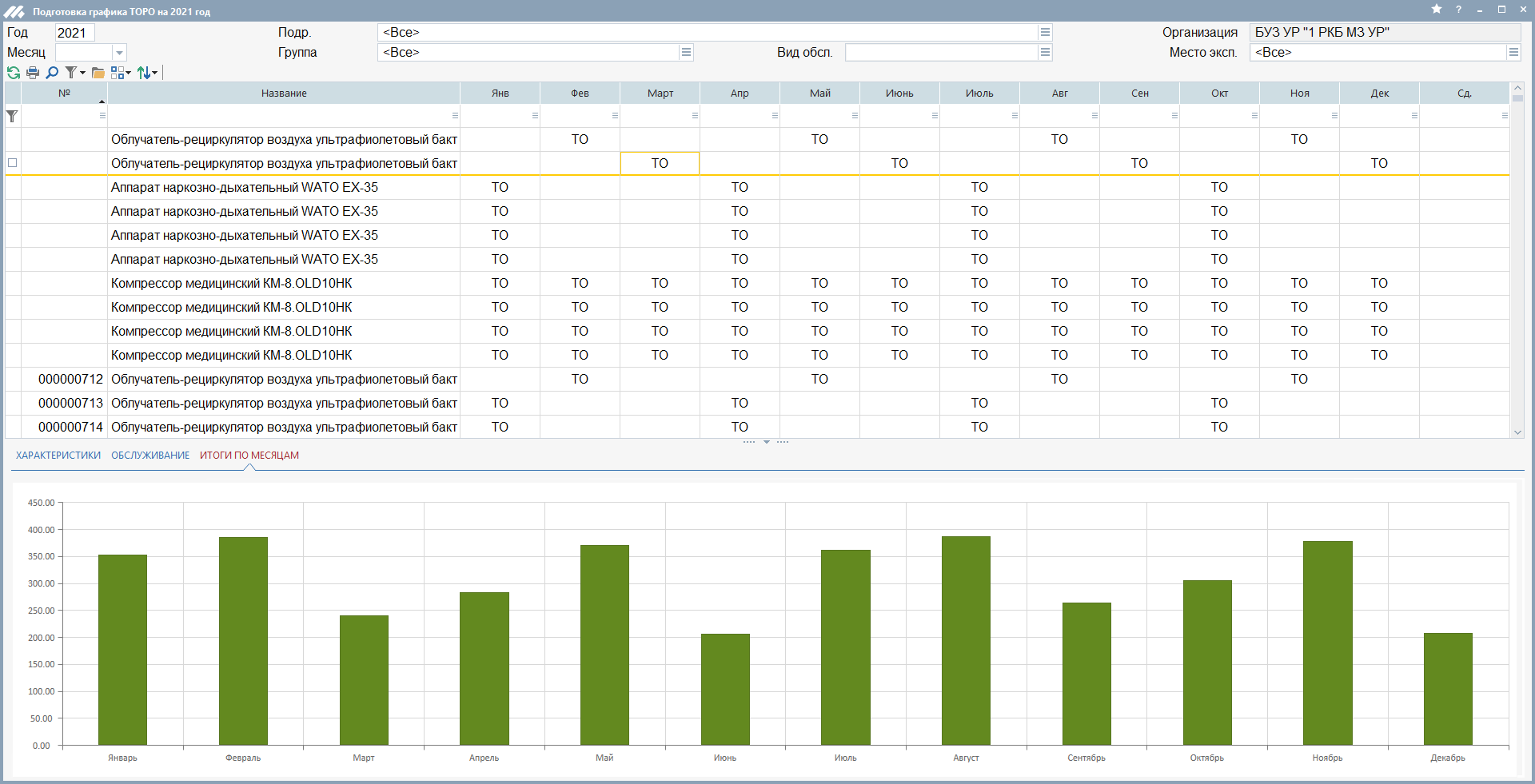Click the Февраль bar in chart

coord(243,641)
